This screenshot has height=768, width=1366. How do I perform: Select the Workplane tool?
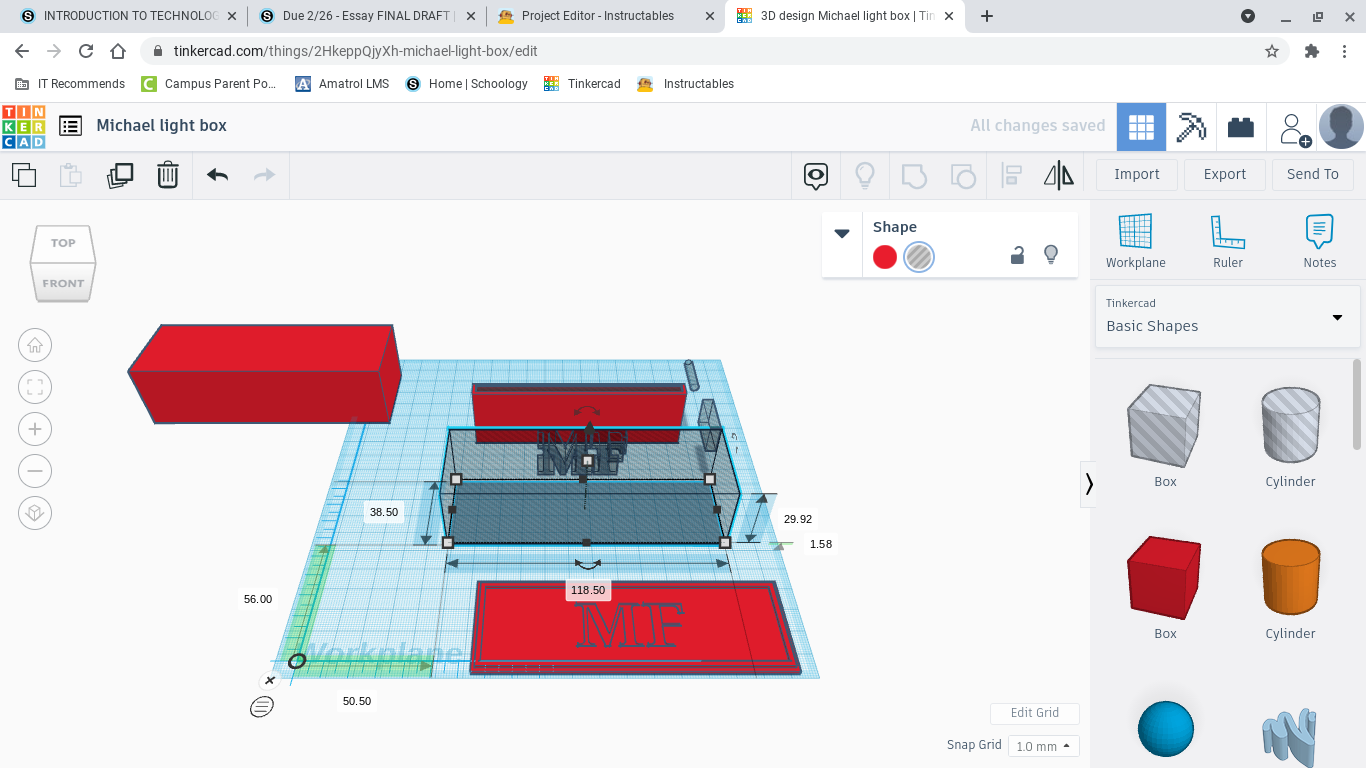point(1135,241)
